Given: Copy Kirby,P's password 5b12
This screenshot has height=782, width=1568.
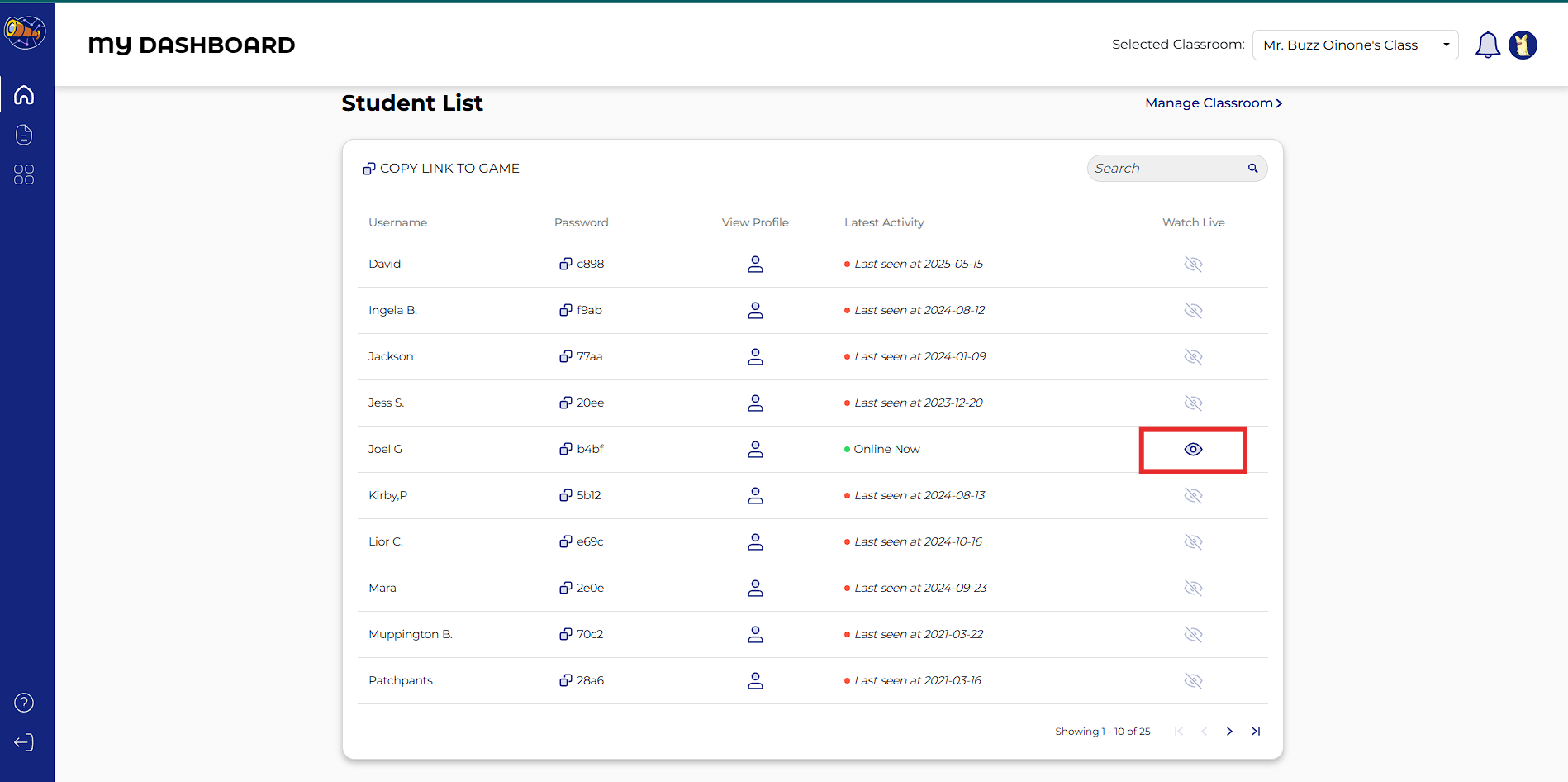Looking at the screenshot, I should [x=566, y=495].
